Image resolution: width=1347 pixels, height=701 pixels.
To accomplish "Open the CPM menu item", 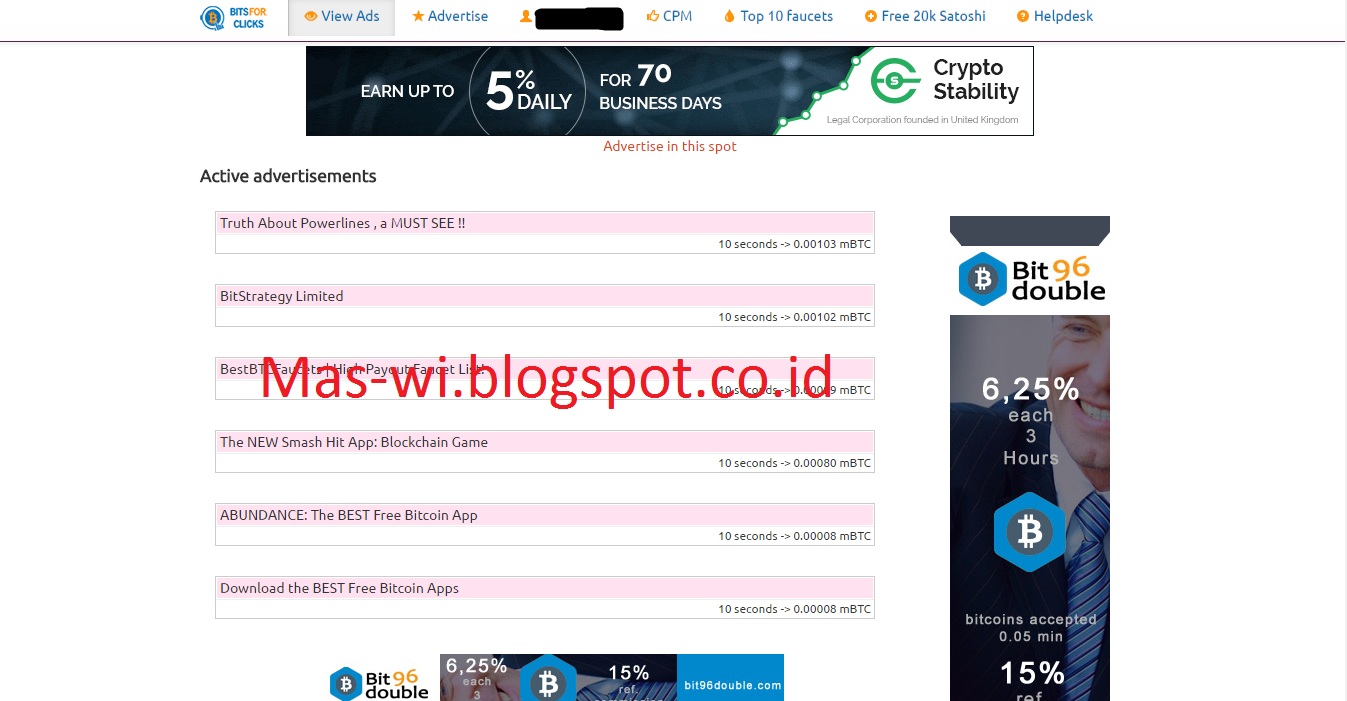I will [x=669, y=17].
